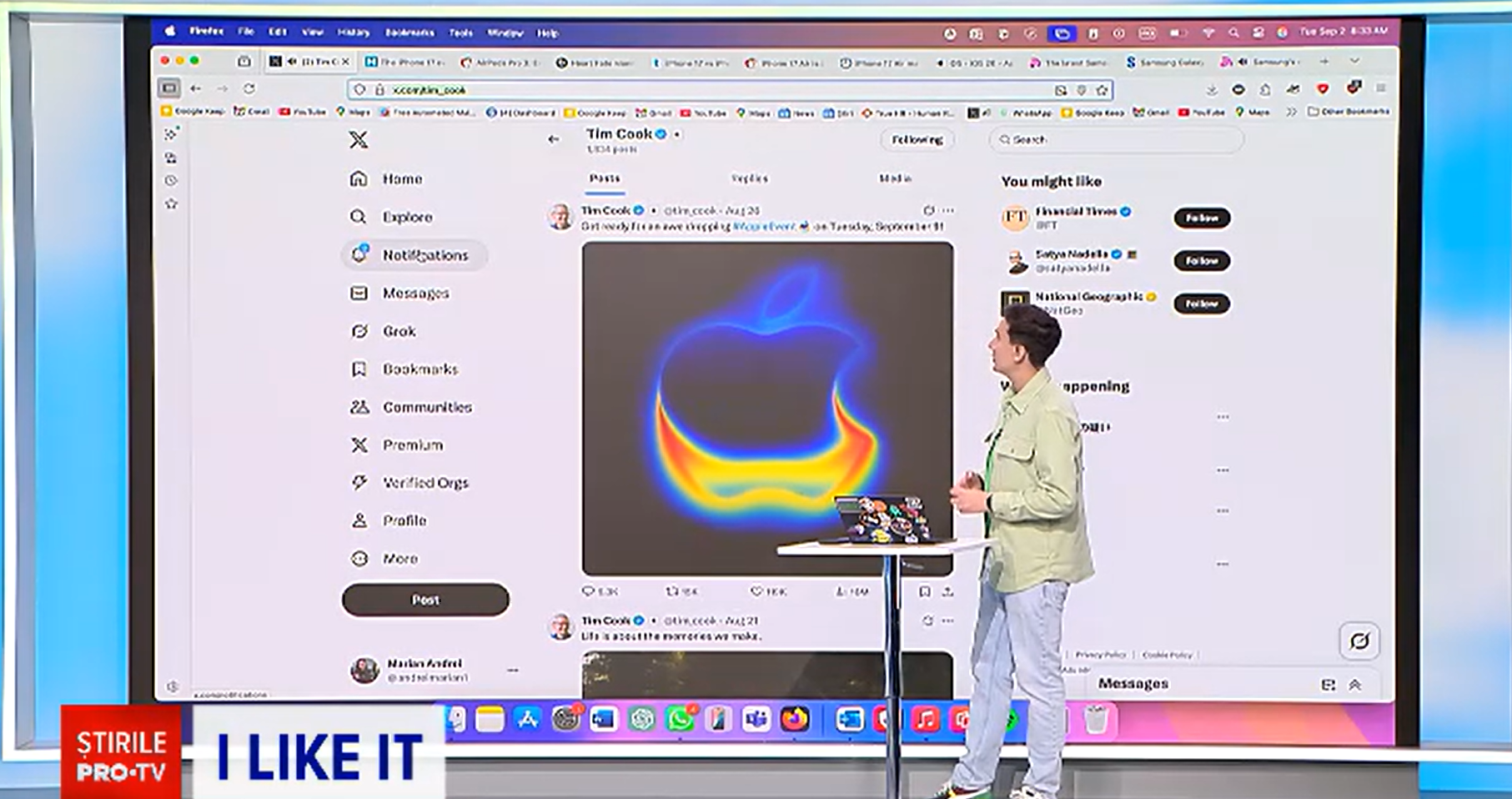
Task: Open the floating Grok button at bottom right
Action: (1359, 641)
